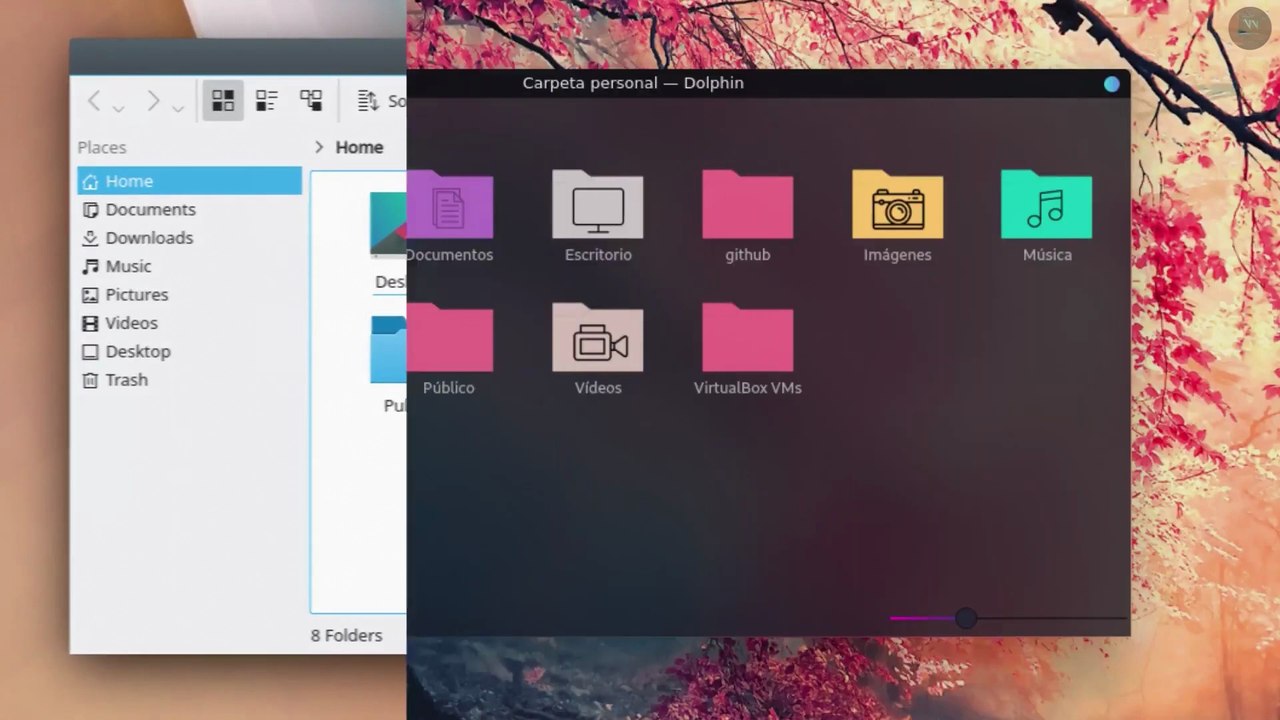Expand breadcrumb chevron before Home

[319, 147]
